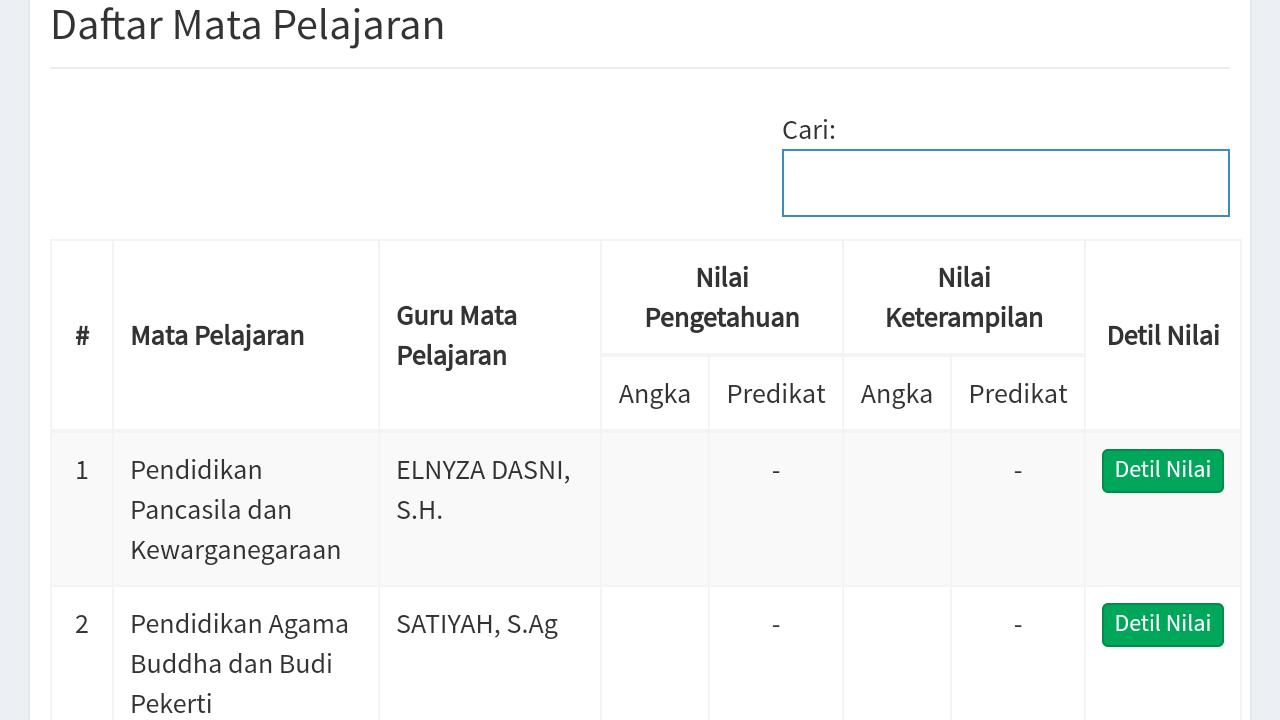Click the Nilai Keterampilan header
Image resolution: width=1280 pixels, height=720 pixels.
tap(964, 298)
